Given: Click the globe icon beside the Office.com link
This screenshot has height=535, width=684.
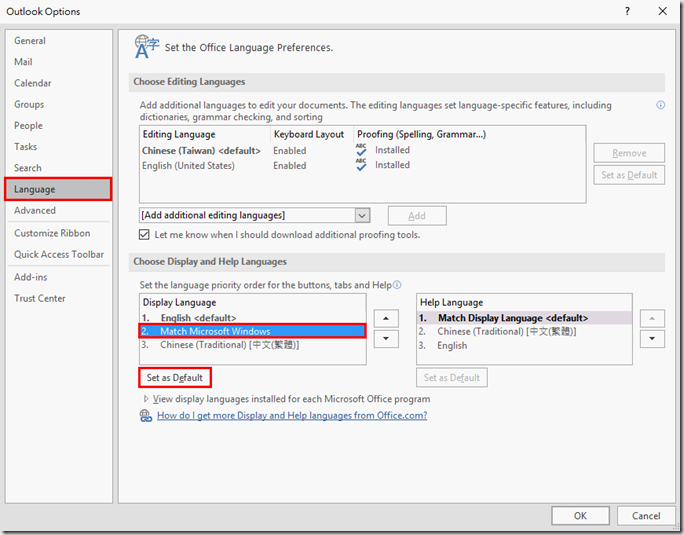Looking at the screenshot, I should [x=147, y=416].
